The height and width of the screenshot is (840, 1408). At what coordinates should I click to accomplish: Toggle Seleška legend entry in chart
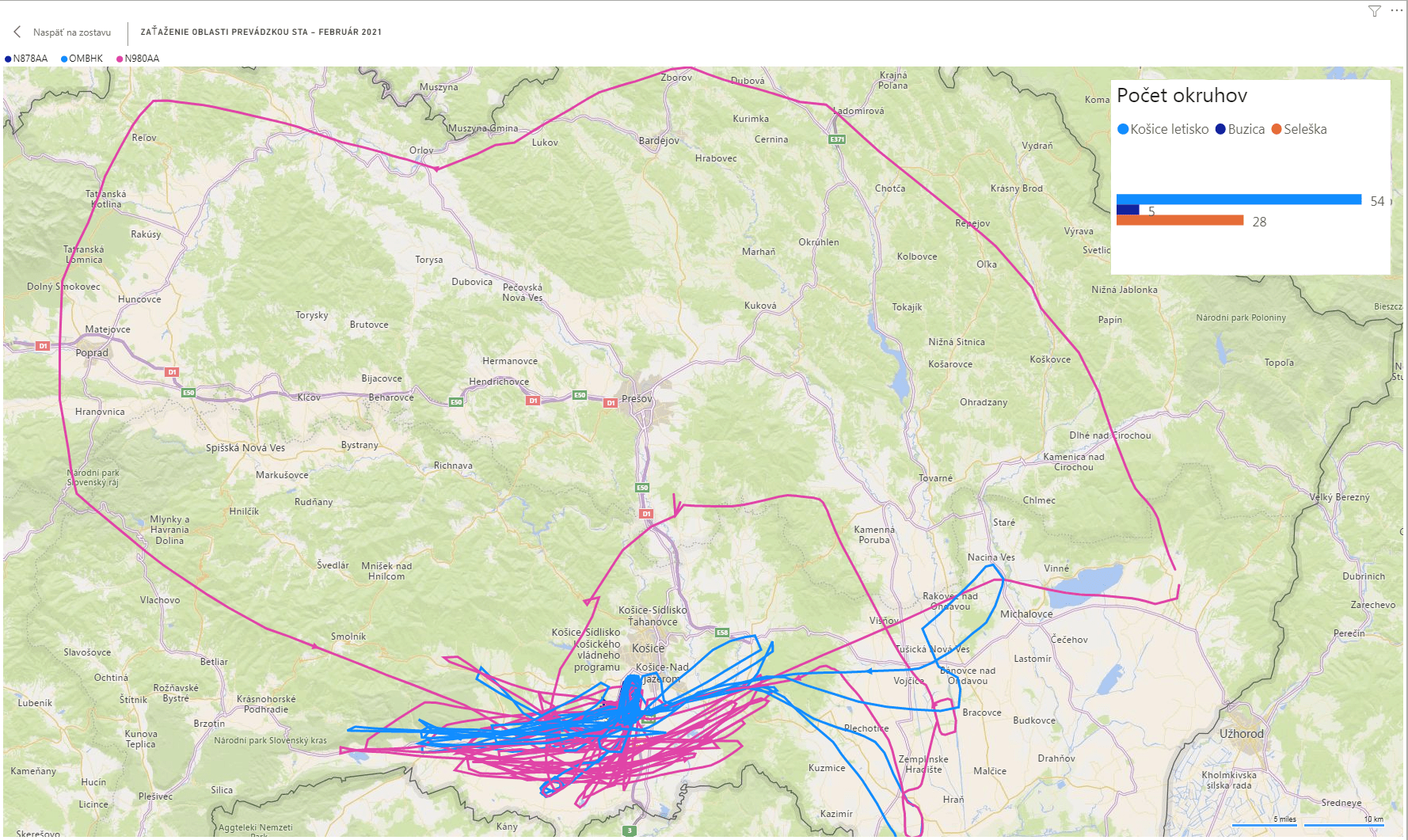point(1299,129)
